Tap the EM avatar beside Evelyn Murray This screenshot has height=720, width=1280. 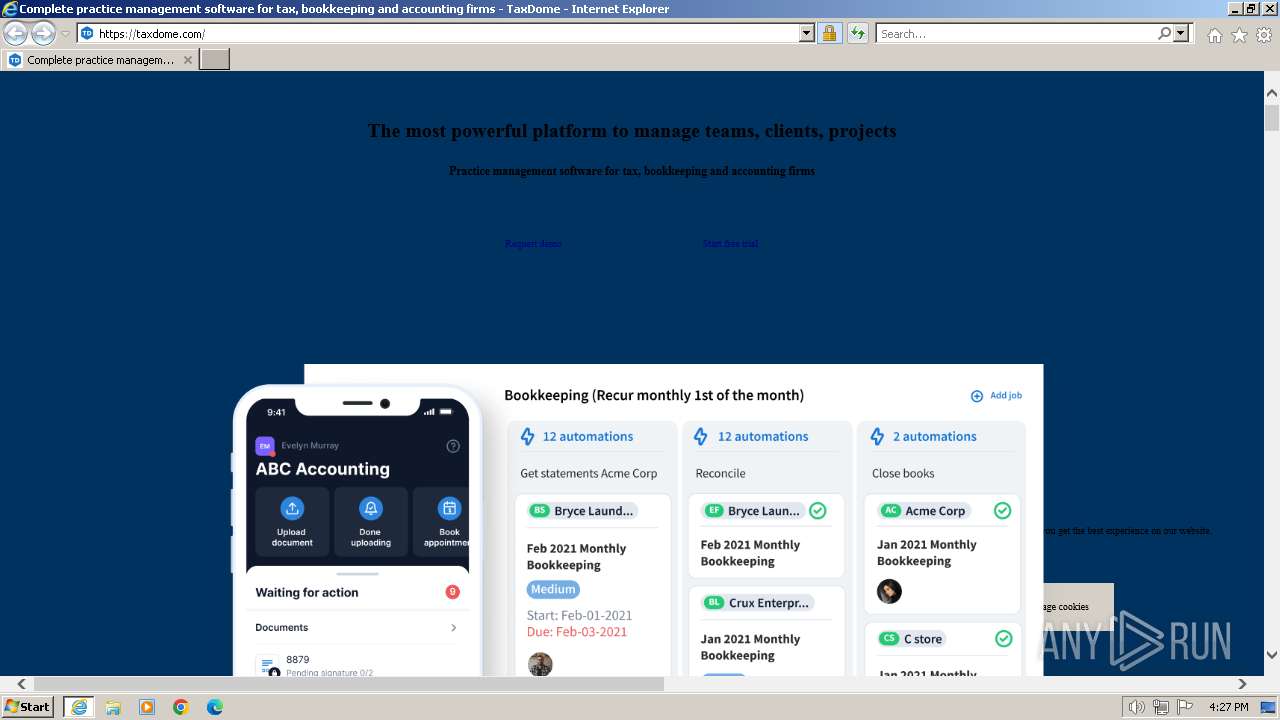coord(265,446)
